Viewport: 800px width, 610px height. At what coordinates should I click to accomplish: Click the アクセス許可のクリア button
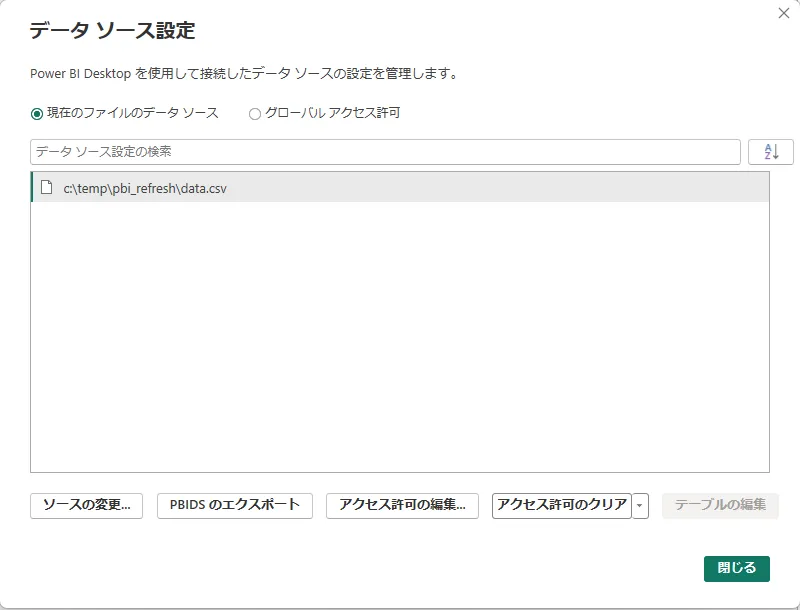(562, 506)
